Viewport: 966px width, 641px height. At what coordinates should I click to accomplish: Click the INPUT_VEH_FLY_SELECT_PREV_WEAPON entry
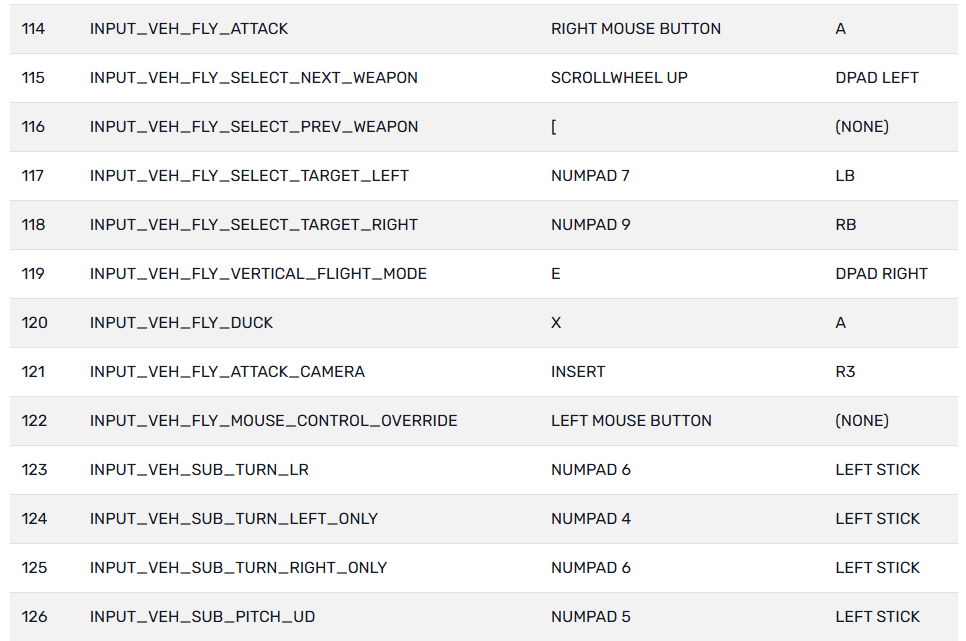(x=254, y=127)
